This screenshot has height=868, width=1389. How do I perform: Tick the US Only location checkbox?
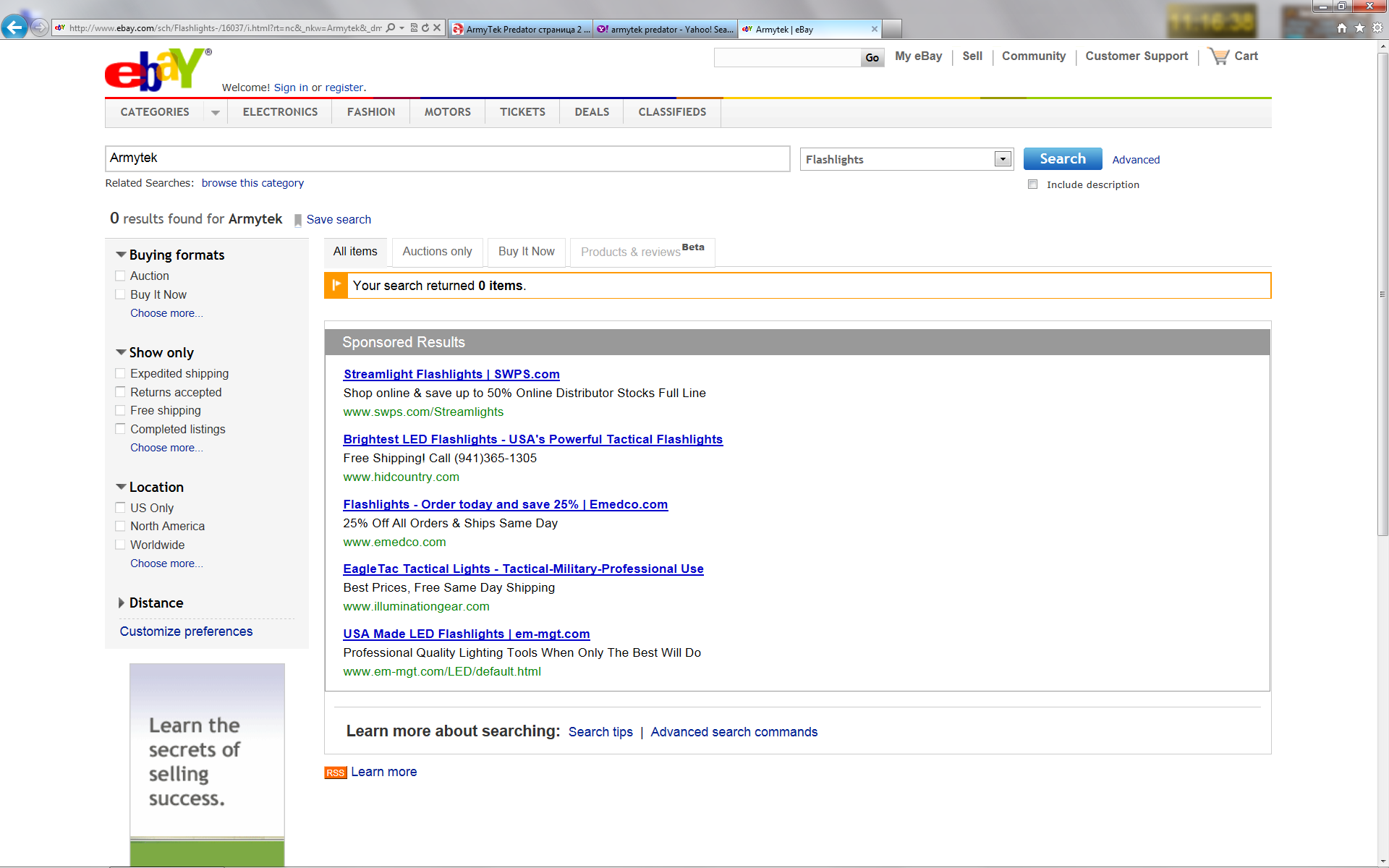(120, 508)
